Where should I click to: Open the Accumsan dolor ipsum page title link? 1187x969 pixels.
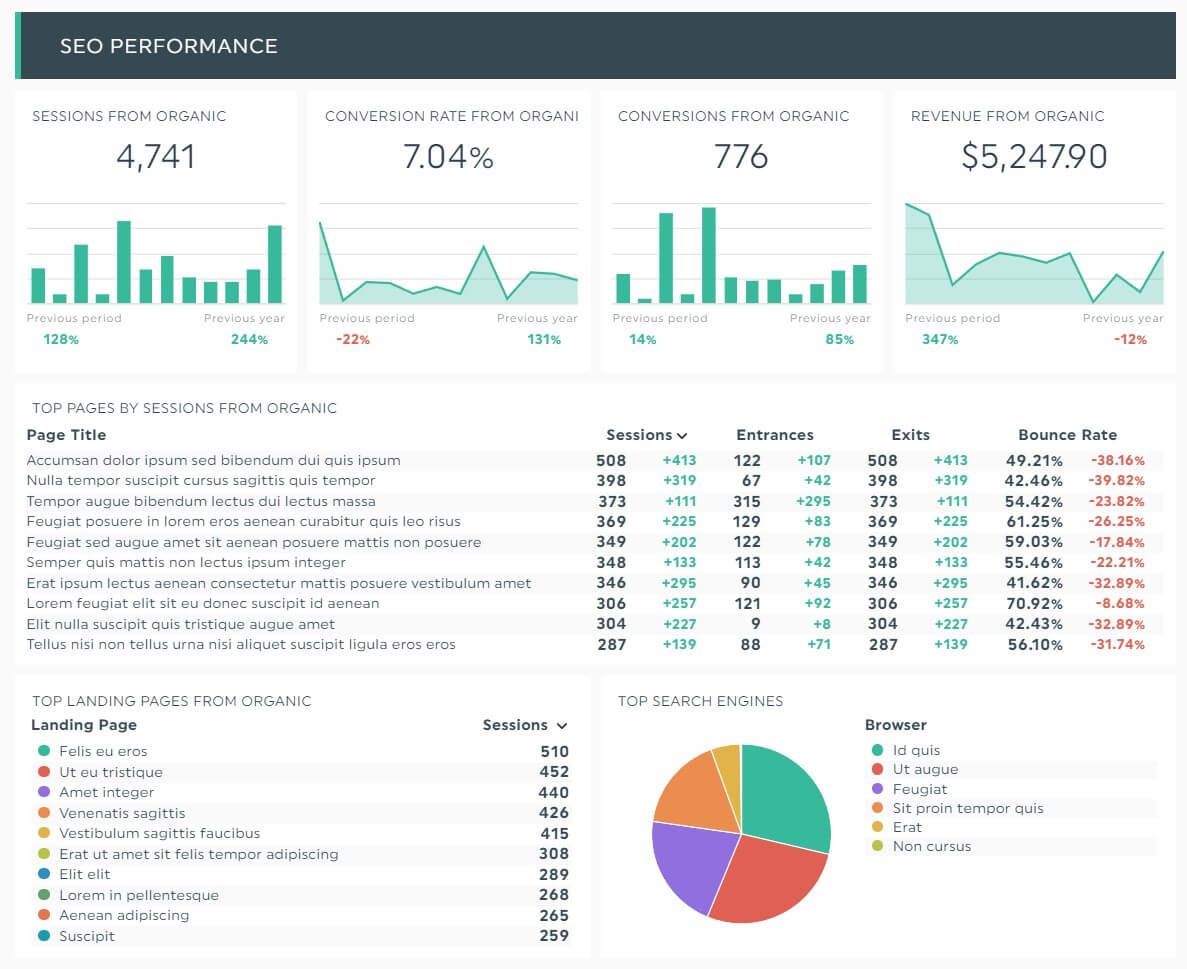pos(211,460)
